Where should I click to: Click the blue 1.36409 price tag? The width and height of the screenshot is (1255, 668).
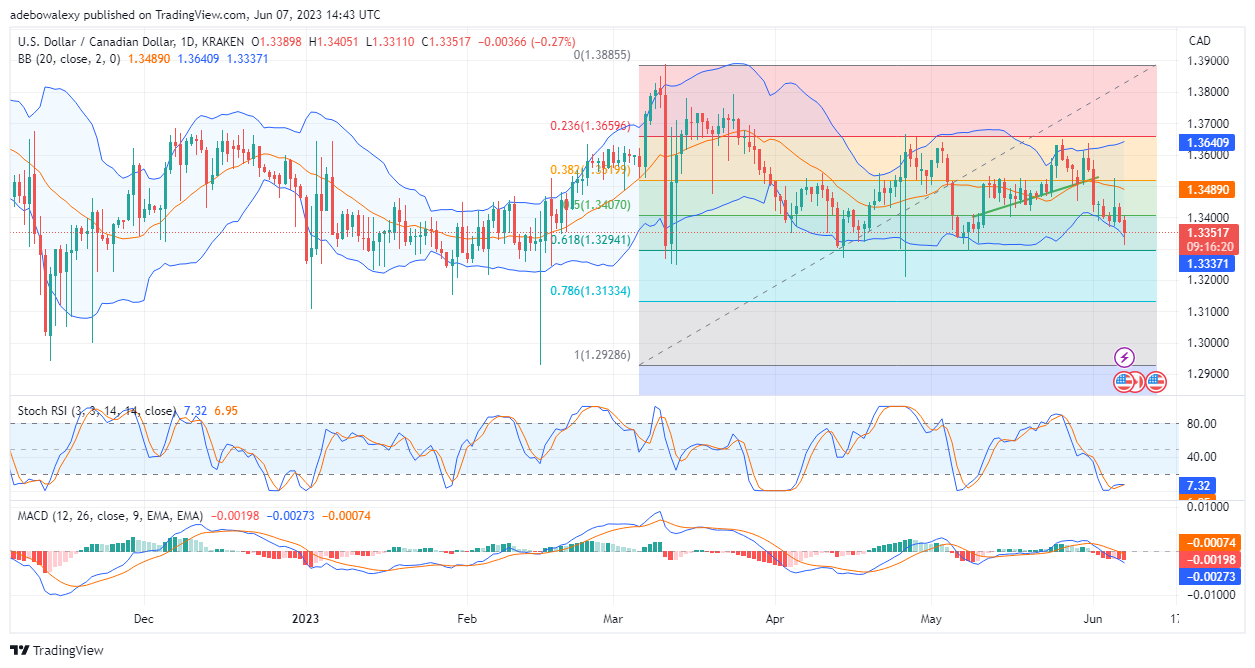click(x=1209, y=142)
